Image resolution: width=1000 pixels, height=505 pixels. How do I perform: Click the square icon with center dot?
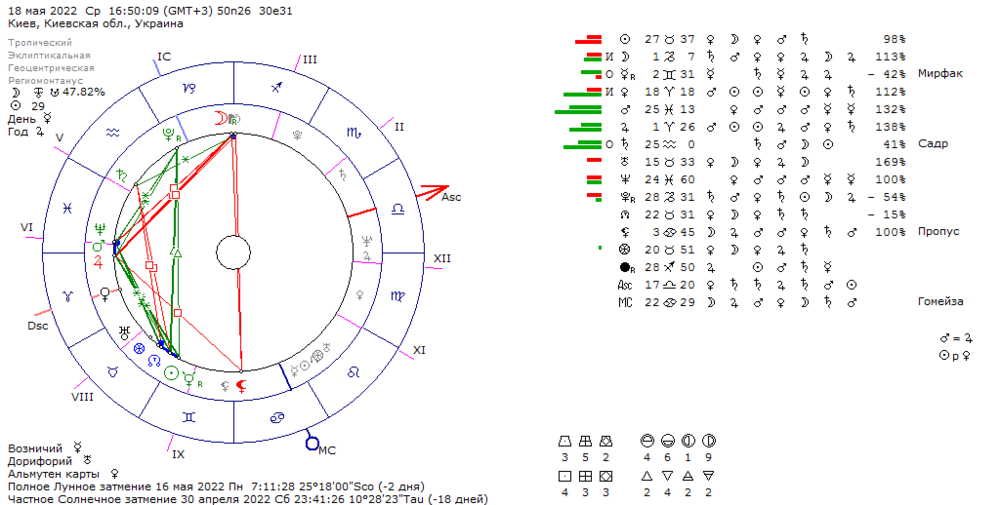click(x=564, y=476)
